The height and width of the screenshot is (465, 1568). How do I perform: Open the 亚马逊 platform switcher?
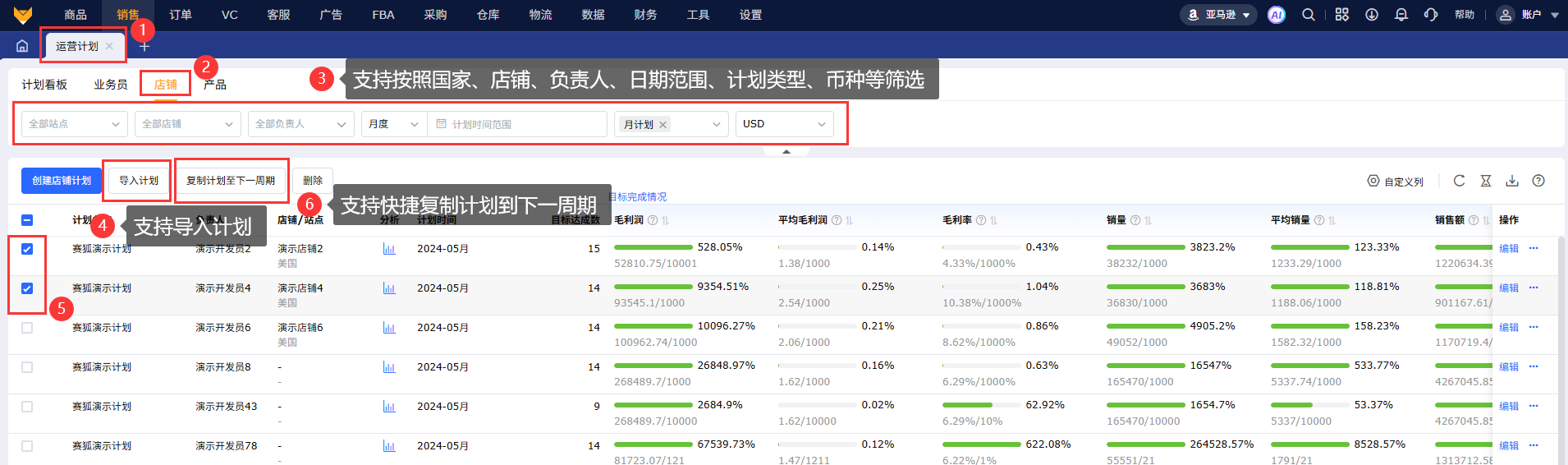(1218, 15)
